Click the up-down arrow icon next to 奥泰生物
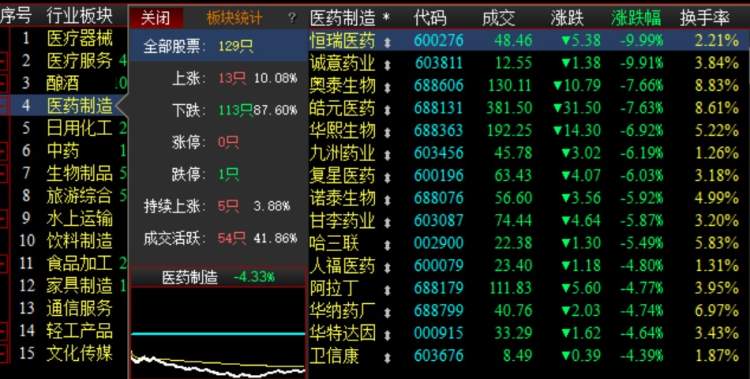The width and height of the screenshot is (750, 379). 387,87
